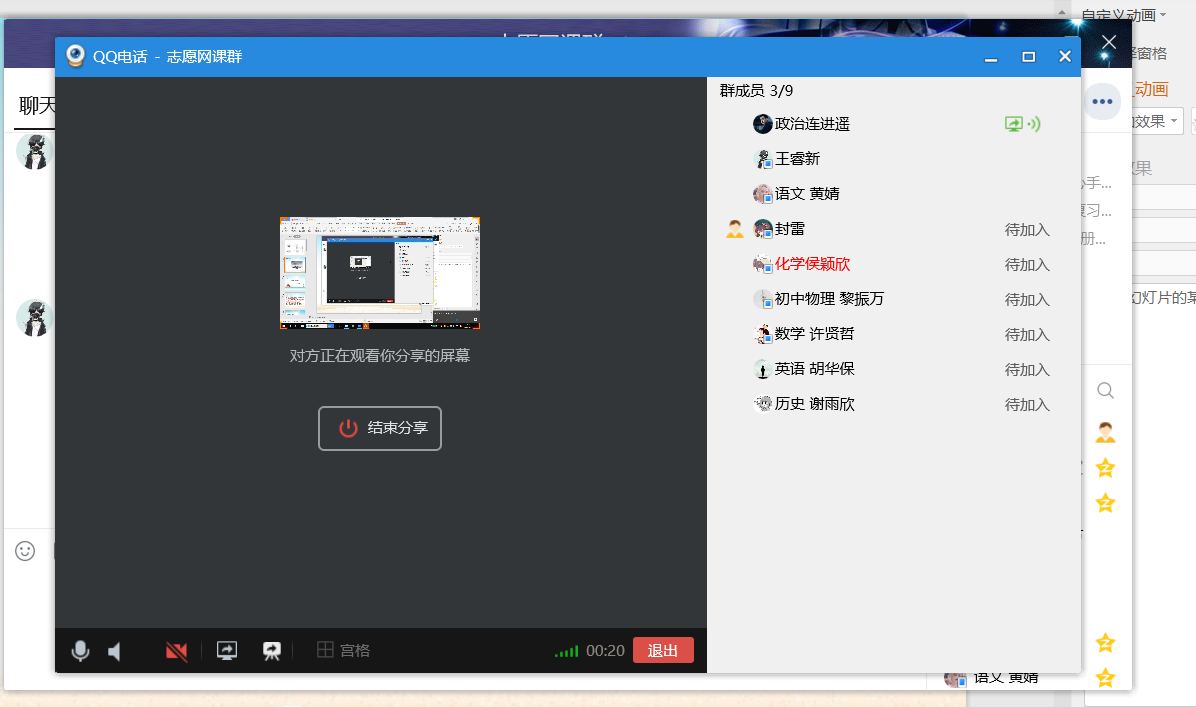Toggle the speaker volume icon

tap(115, 651)
